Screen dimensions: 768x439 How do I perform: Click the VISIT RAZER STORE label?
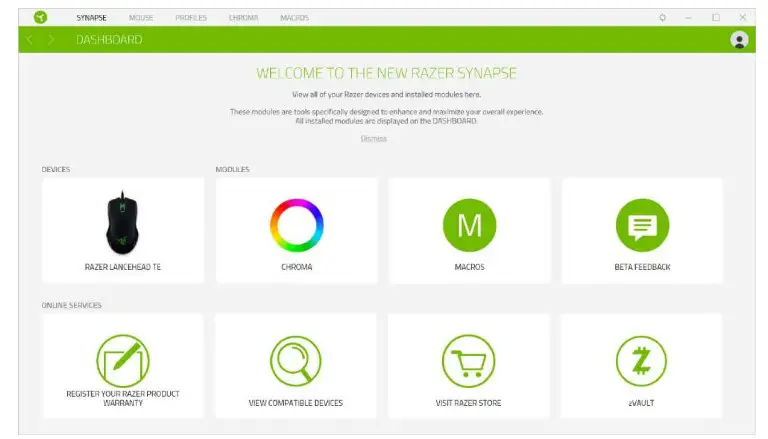[x=468, y=403]
